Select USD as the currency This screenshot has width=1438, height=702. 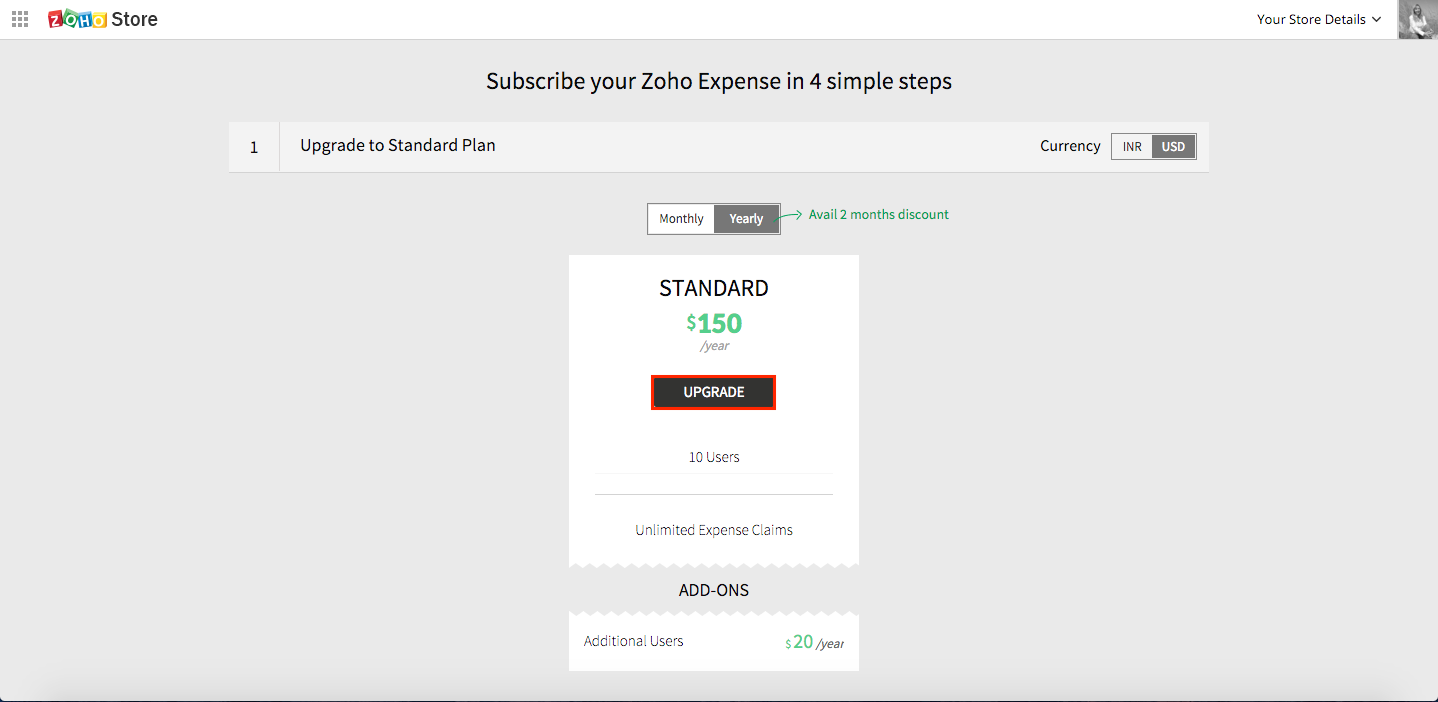point(1172,146)
